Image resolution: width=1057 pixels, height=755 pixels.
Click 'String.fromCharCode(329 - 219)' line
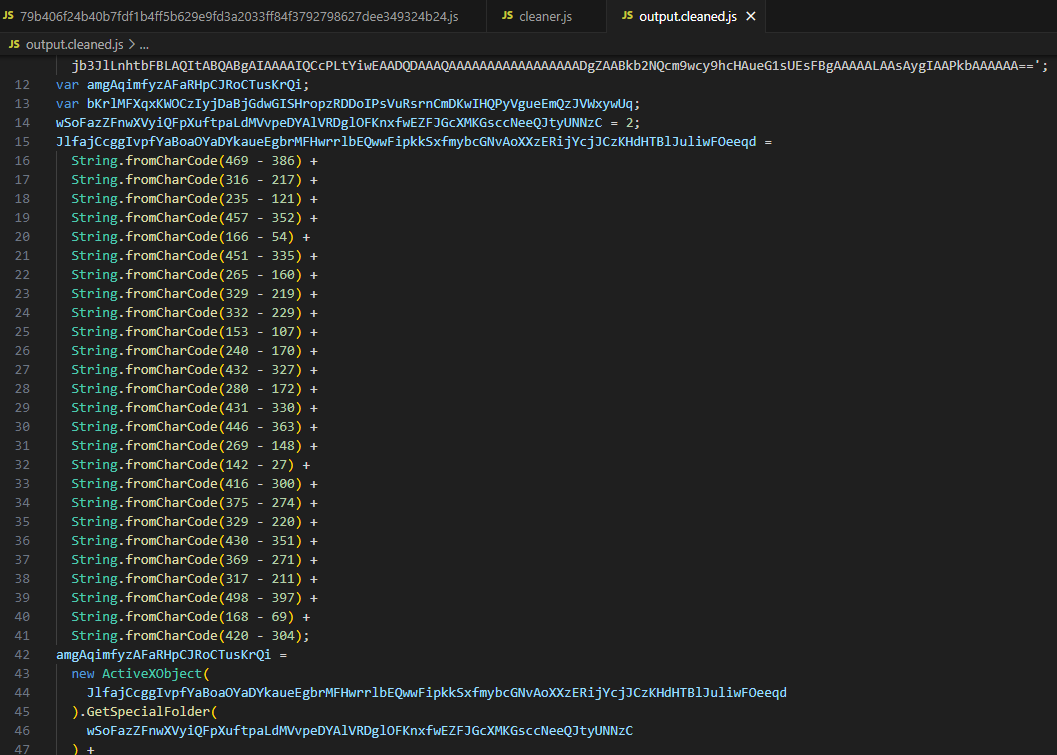pyautogui.click(x=194, y=293)
